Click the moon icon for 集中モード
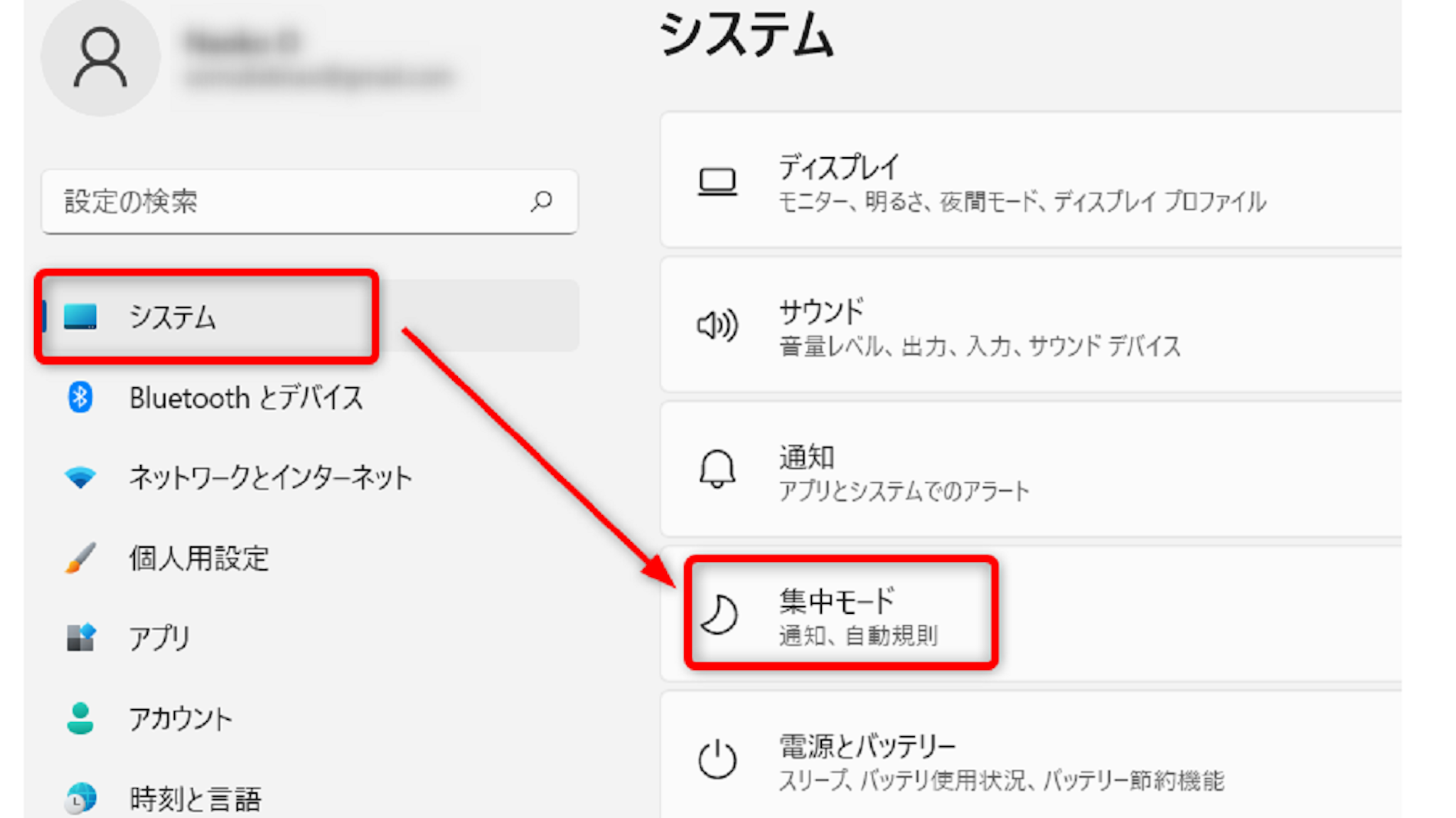The image size is (1456, 818). point(719,615)
